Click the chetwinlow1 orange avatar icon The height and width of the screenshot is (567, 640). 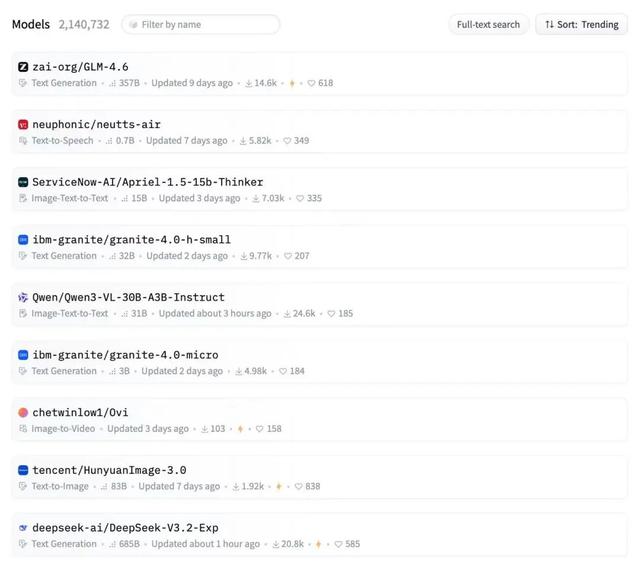pos(23,412)
